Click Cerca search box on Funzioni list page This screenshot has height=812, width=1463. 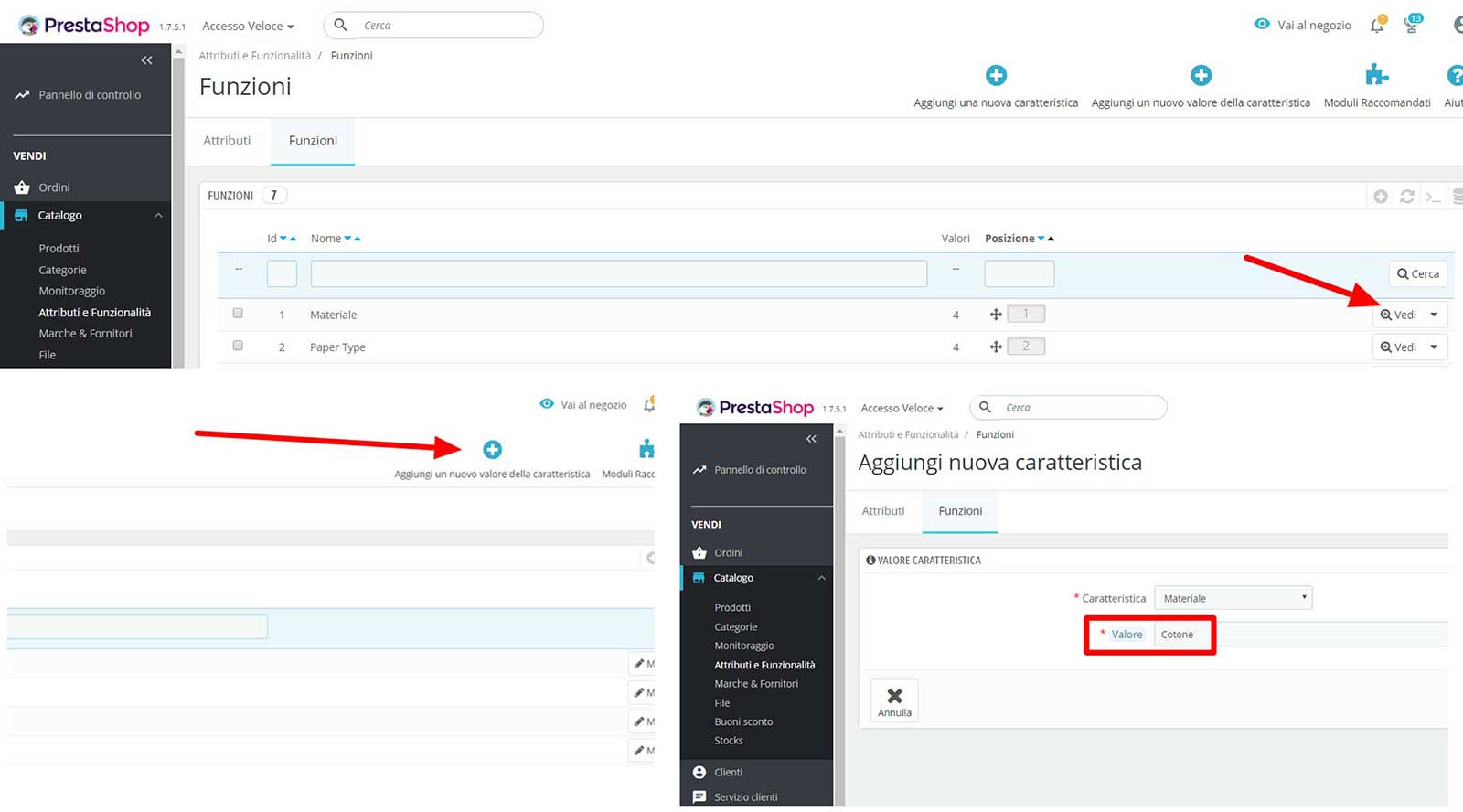tap(433, 26)
